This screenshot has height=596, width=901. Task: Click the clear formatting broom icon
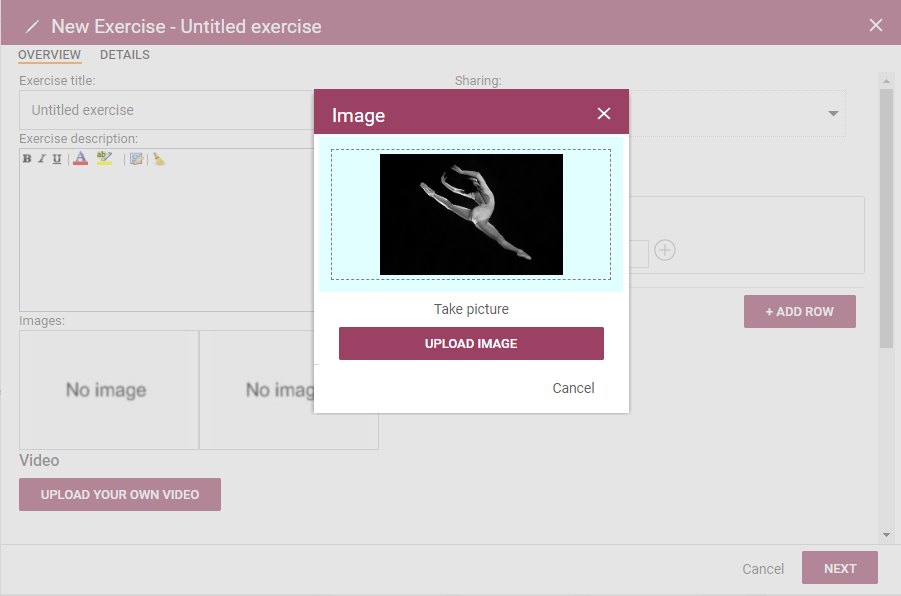159,159
